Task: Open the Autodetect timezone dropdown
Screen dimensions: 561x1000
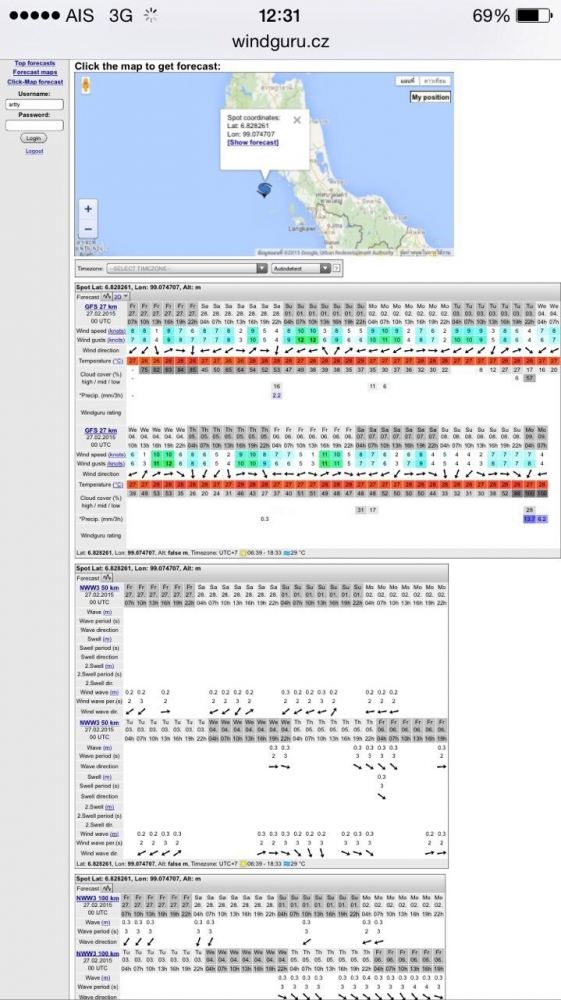Action: pyautogui.click(x=301, y=268)
